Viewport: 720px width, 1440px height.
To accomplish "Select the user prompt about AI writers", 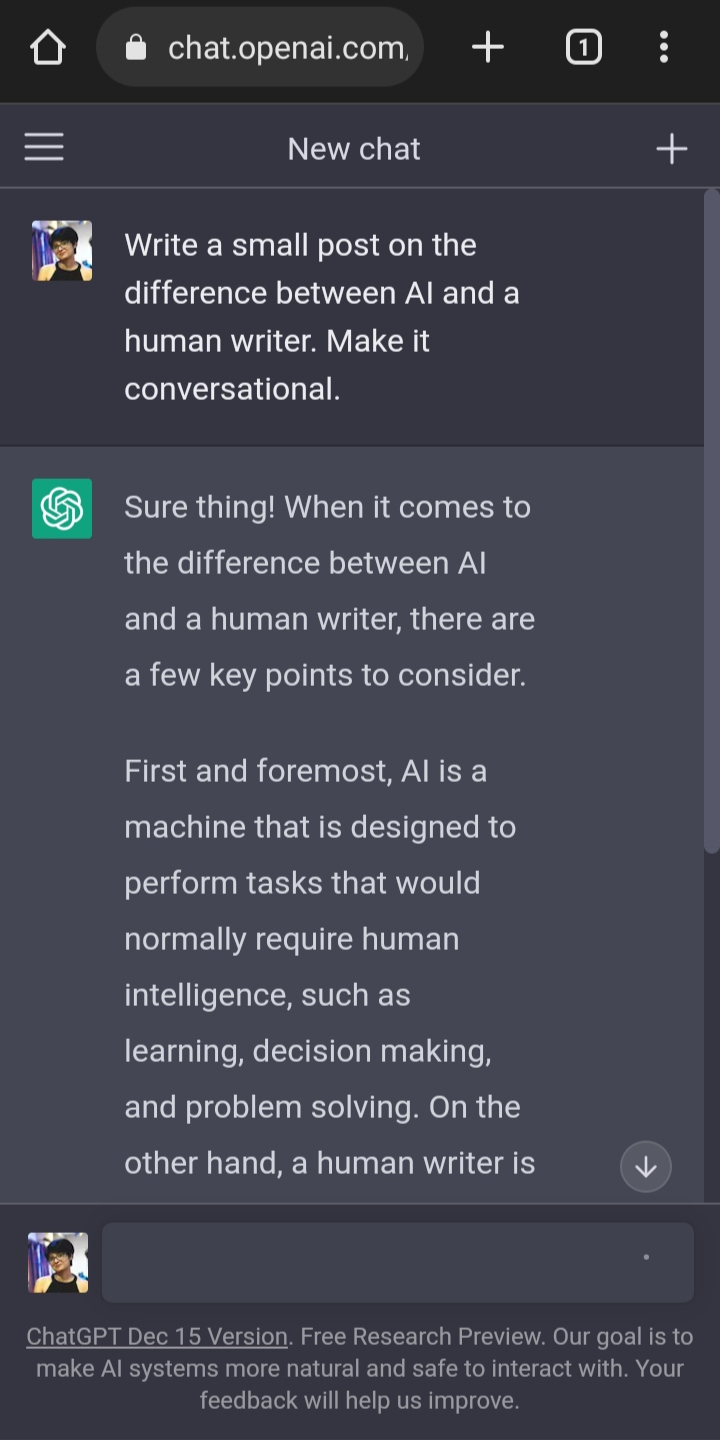I will click(322, 317).
